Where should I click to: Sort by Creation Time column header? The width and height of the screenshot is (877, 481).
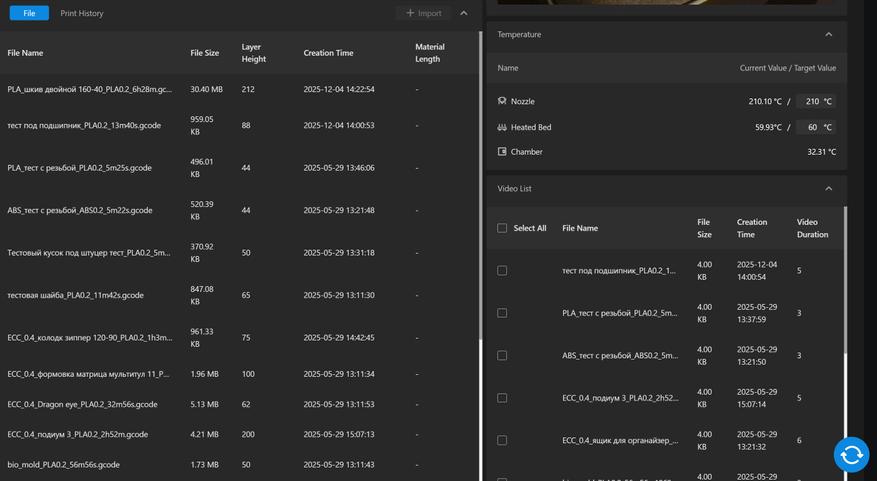point(328,53)
